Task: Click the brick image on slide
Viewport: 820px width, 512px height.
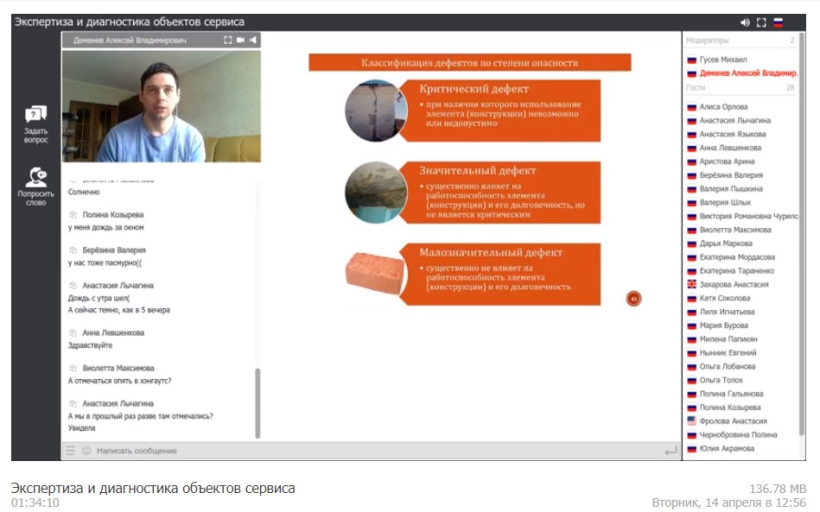Action: coord(375,272)
